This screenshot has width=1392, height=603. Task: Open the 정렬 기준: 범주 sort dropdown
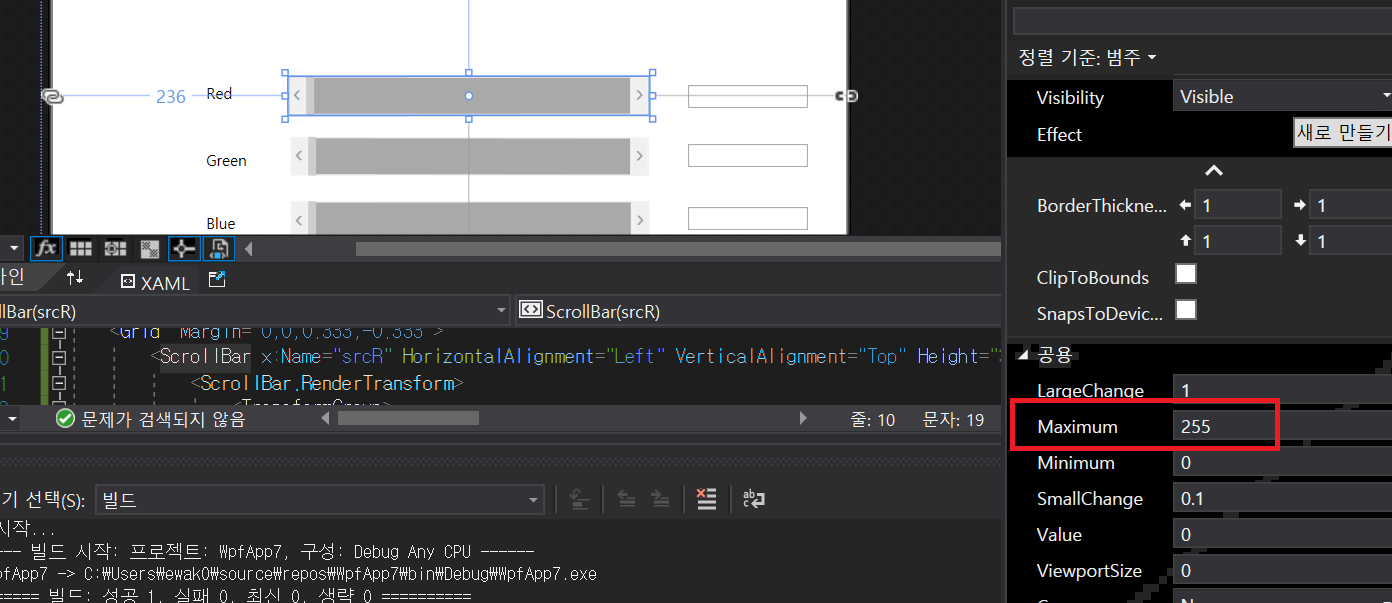[x=1087, y=57]
